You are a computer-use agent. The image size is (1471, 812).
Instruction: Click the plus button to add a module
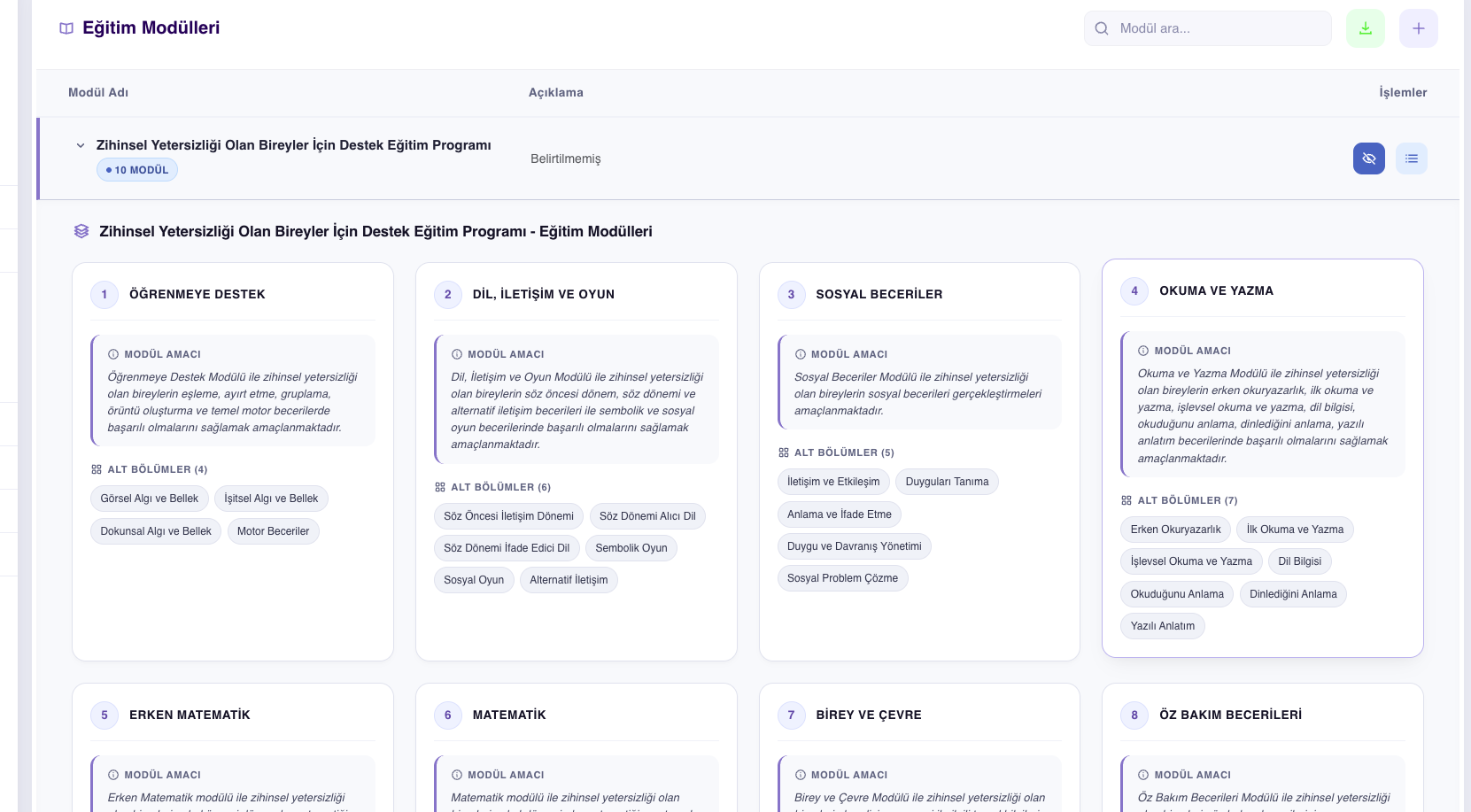click(1419, 28)
